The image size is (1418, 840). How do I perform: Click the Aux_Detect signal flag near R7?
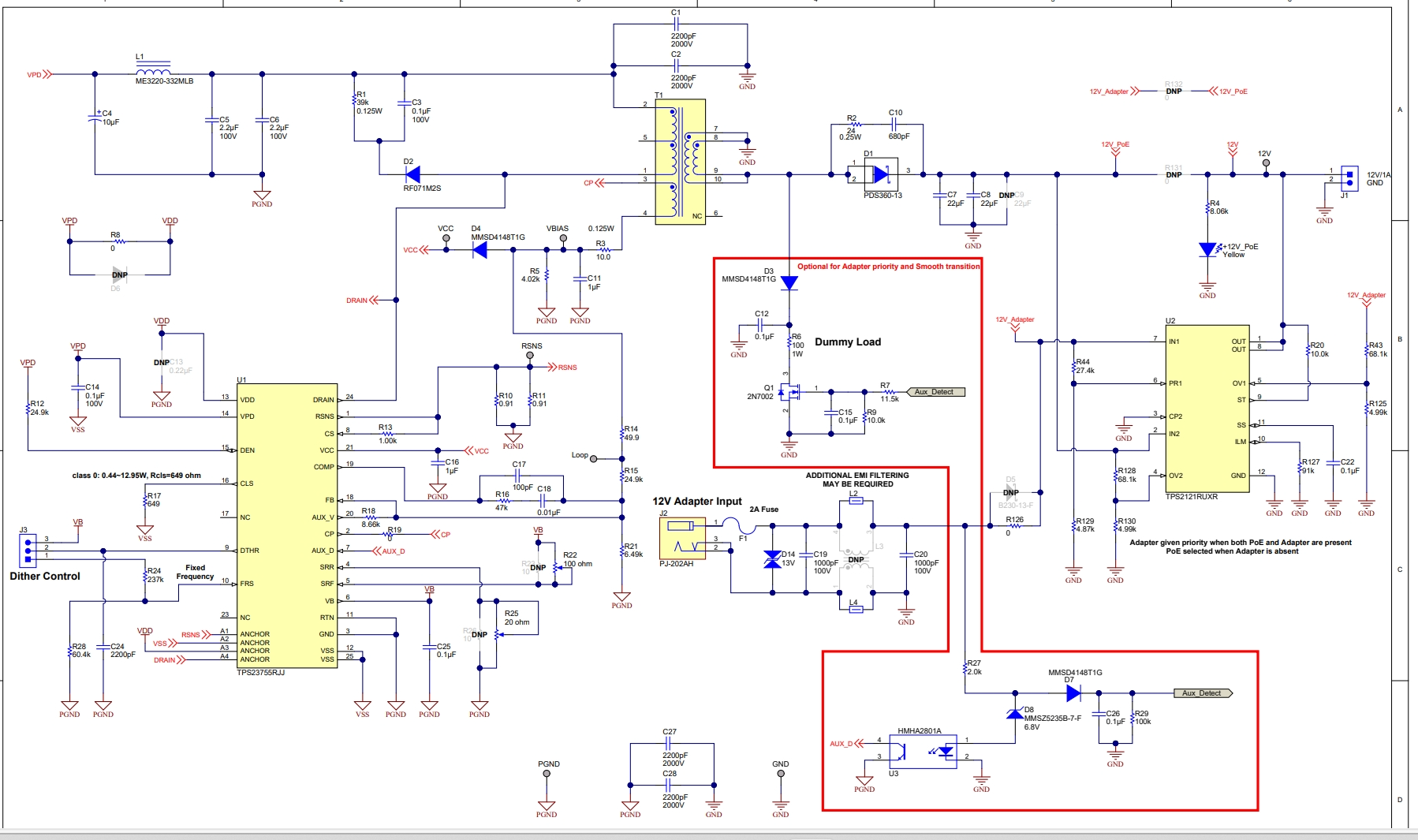tap(937, 391)
